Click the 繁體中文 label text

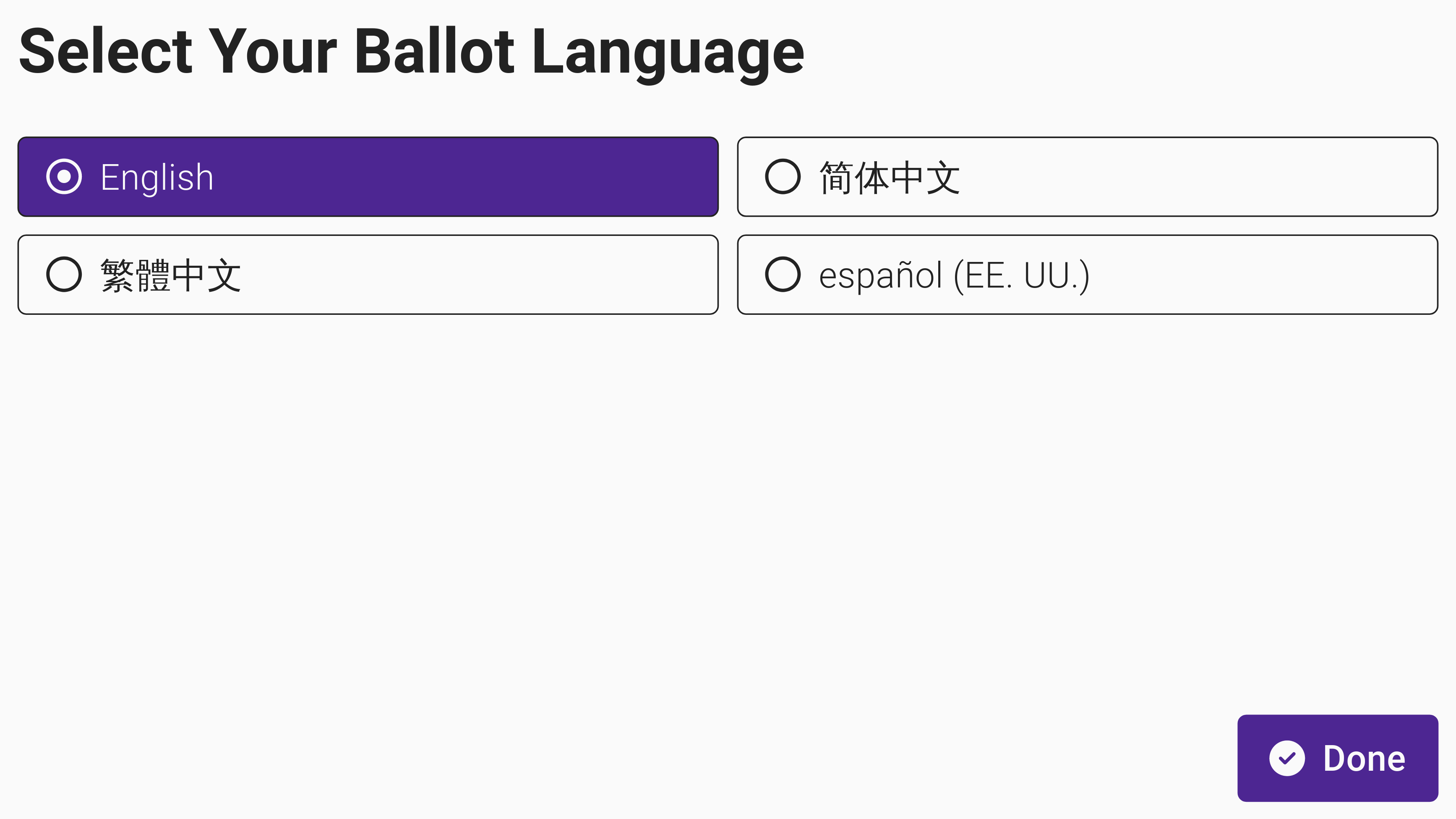(171, 275)
